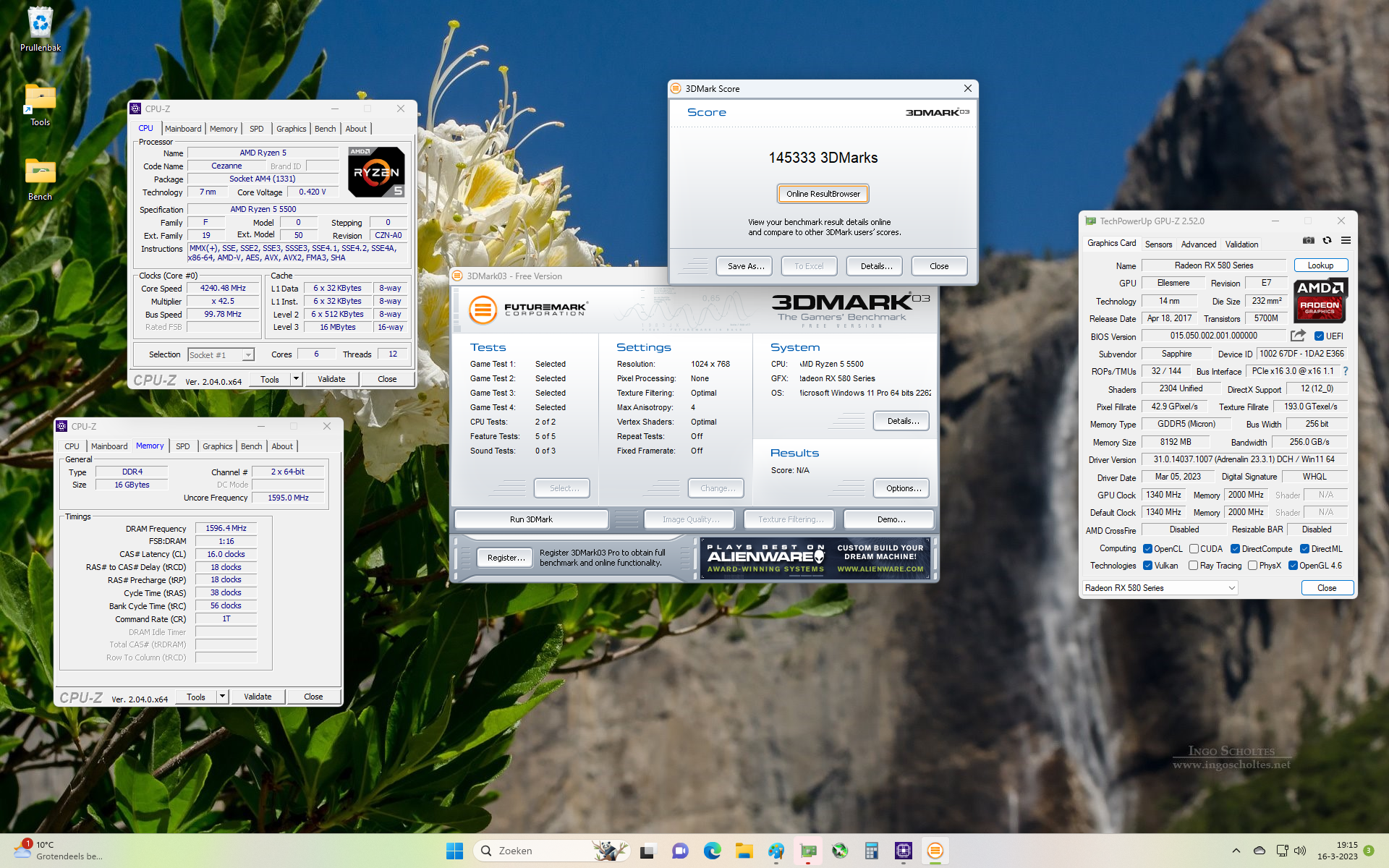The width and height of the screenshot is (1389, 868).
Task: Toggle the CUDA checkbox
Action: [1194, 549]
